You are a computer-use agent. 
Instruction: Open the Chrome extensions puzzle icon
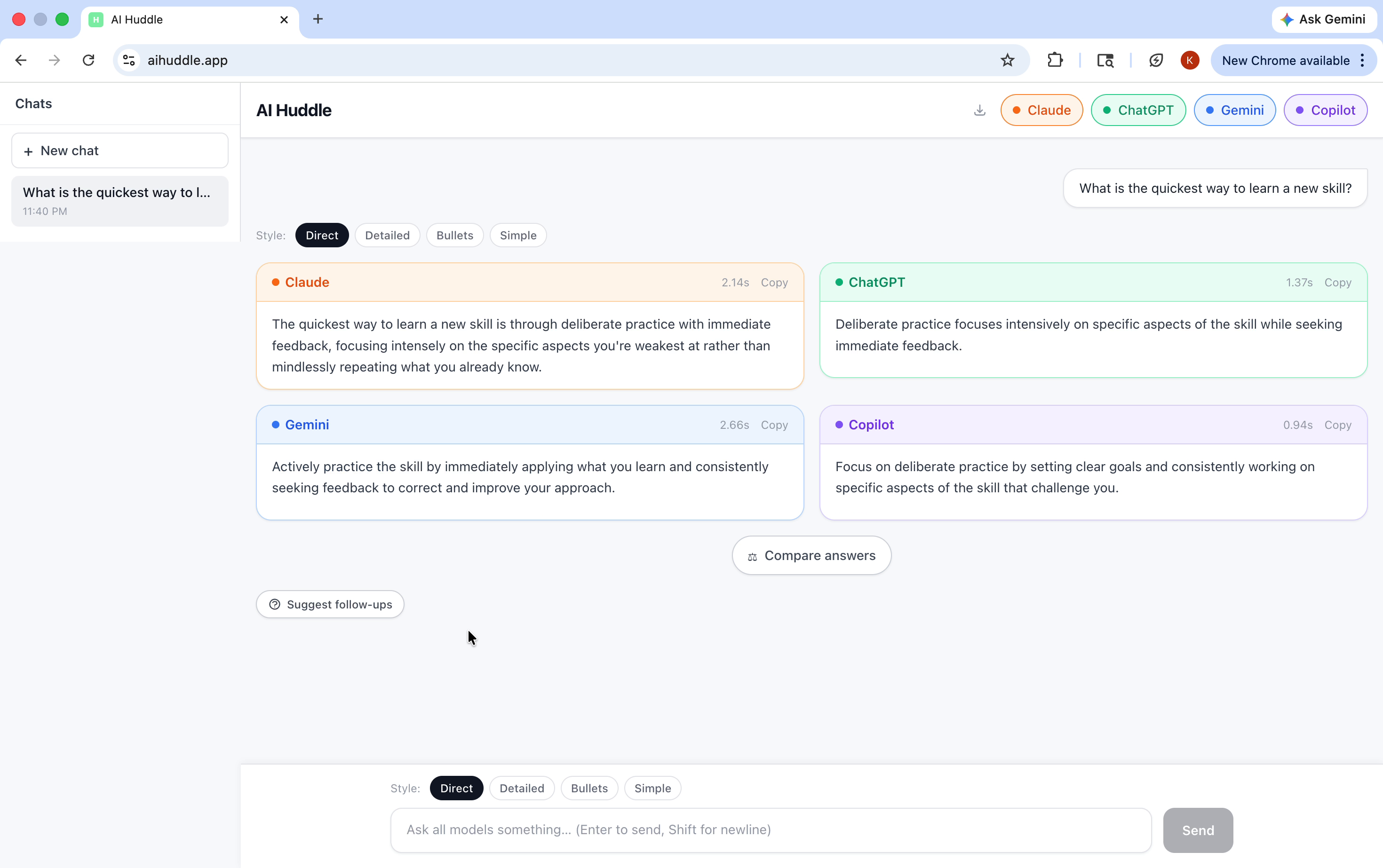(x=1055, y=60)
